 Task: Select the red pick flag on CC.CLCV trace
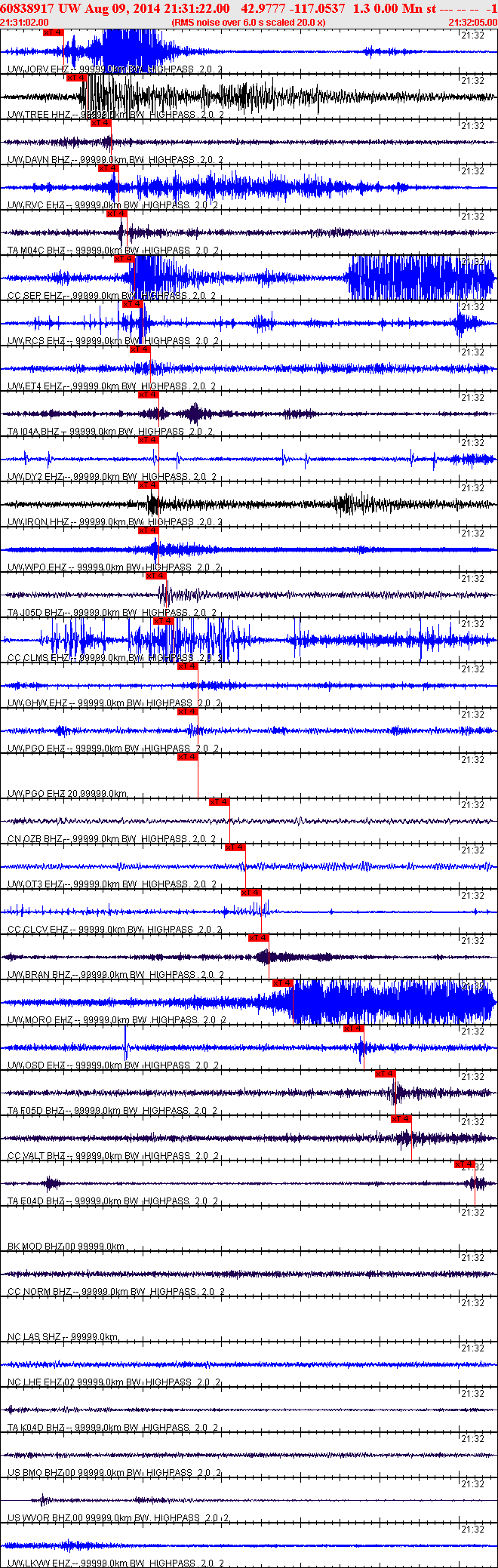(x=251, y=893)
